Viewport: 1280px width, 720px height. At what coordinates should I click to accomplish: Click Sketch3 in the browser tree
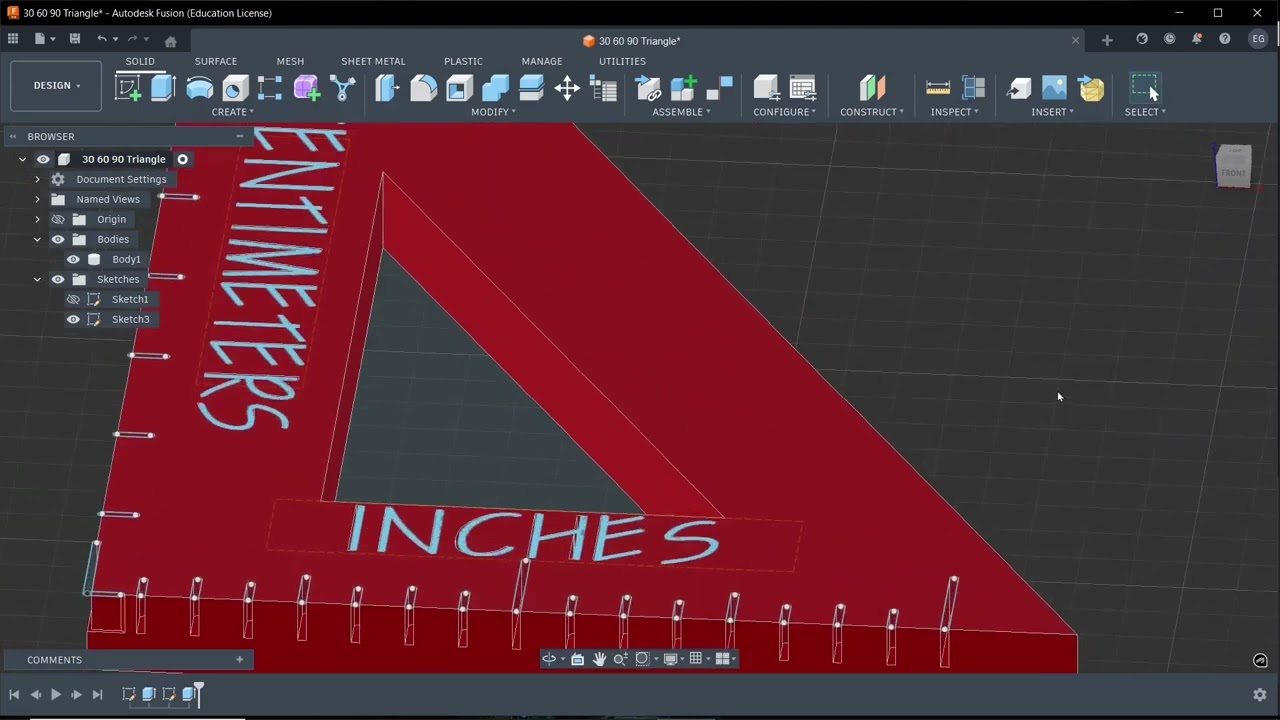130,319
